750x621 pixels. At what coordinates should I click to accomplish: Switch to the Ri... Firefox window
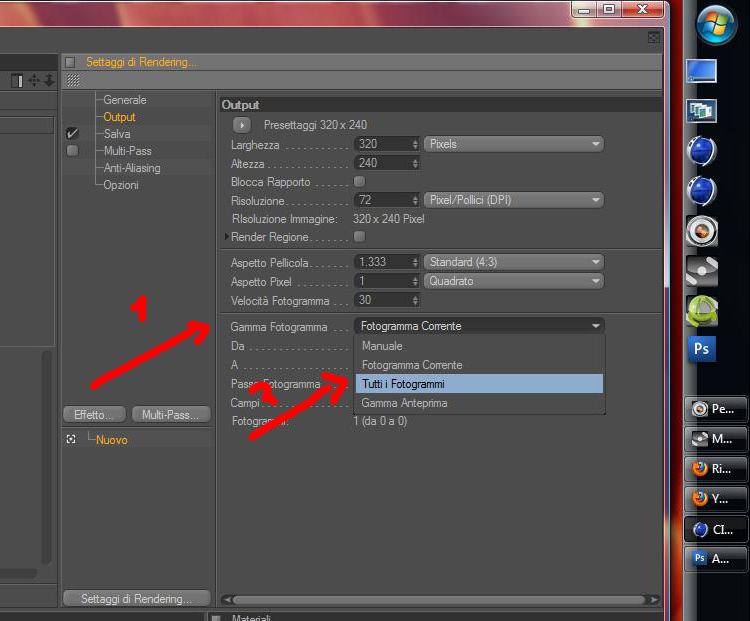click(716, 469)
